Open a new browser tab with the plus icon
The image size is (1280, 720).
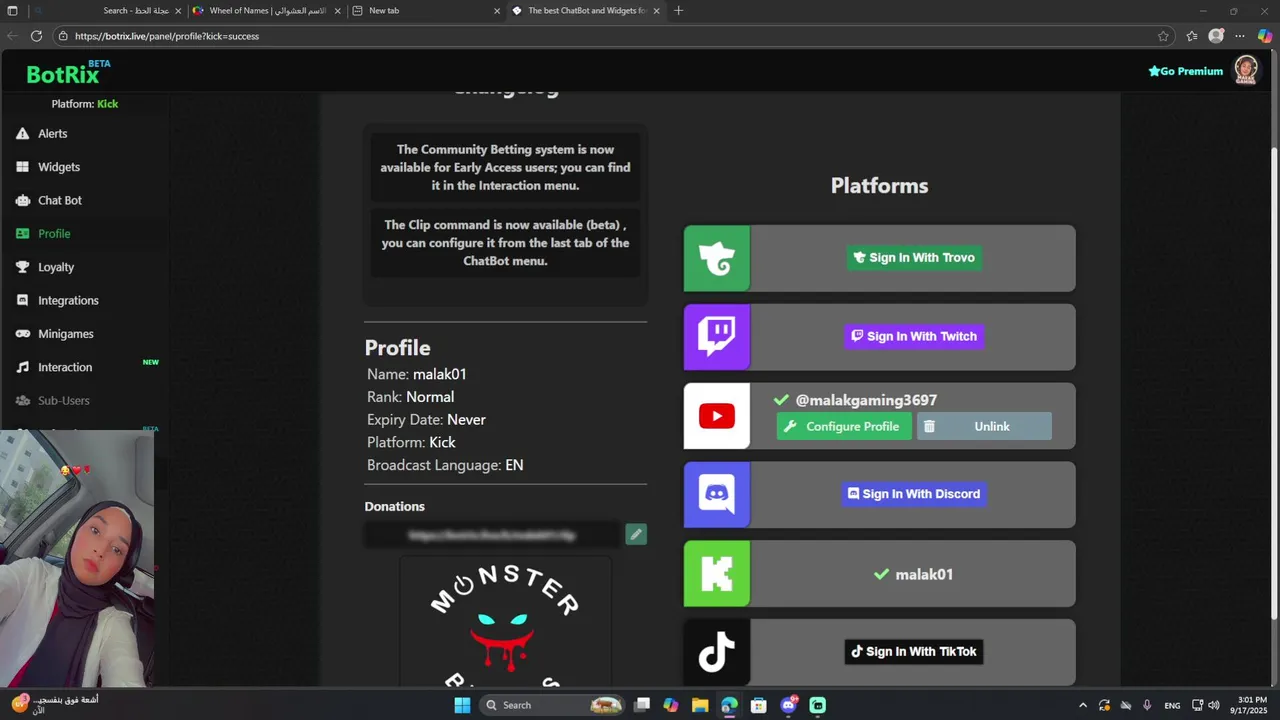pyautogui.click(x=679, y=11)
